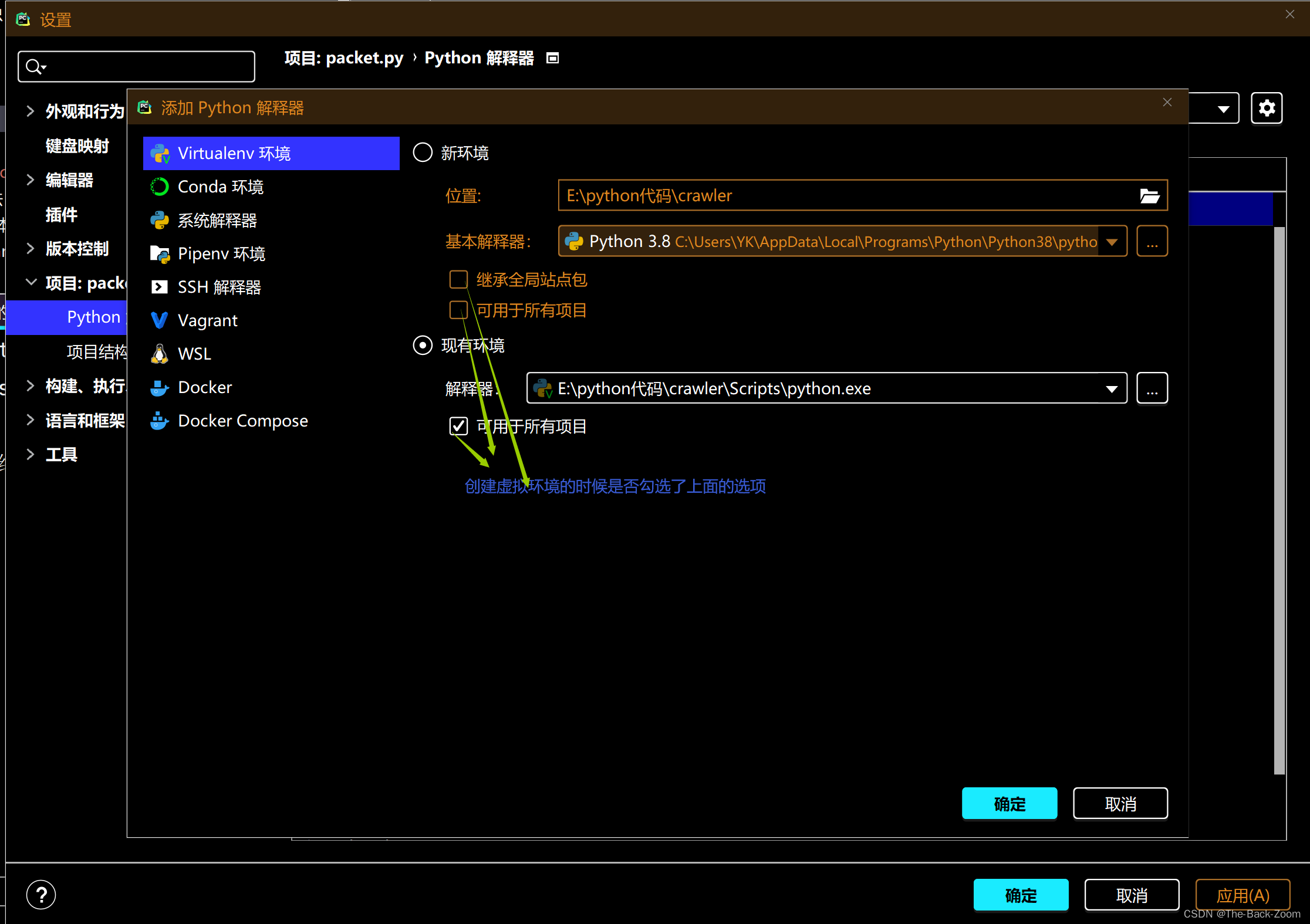Select the Pipenv environment entry
1310x924 pixels.
tap(271, 253)
